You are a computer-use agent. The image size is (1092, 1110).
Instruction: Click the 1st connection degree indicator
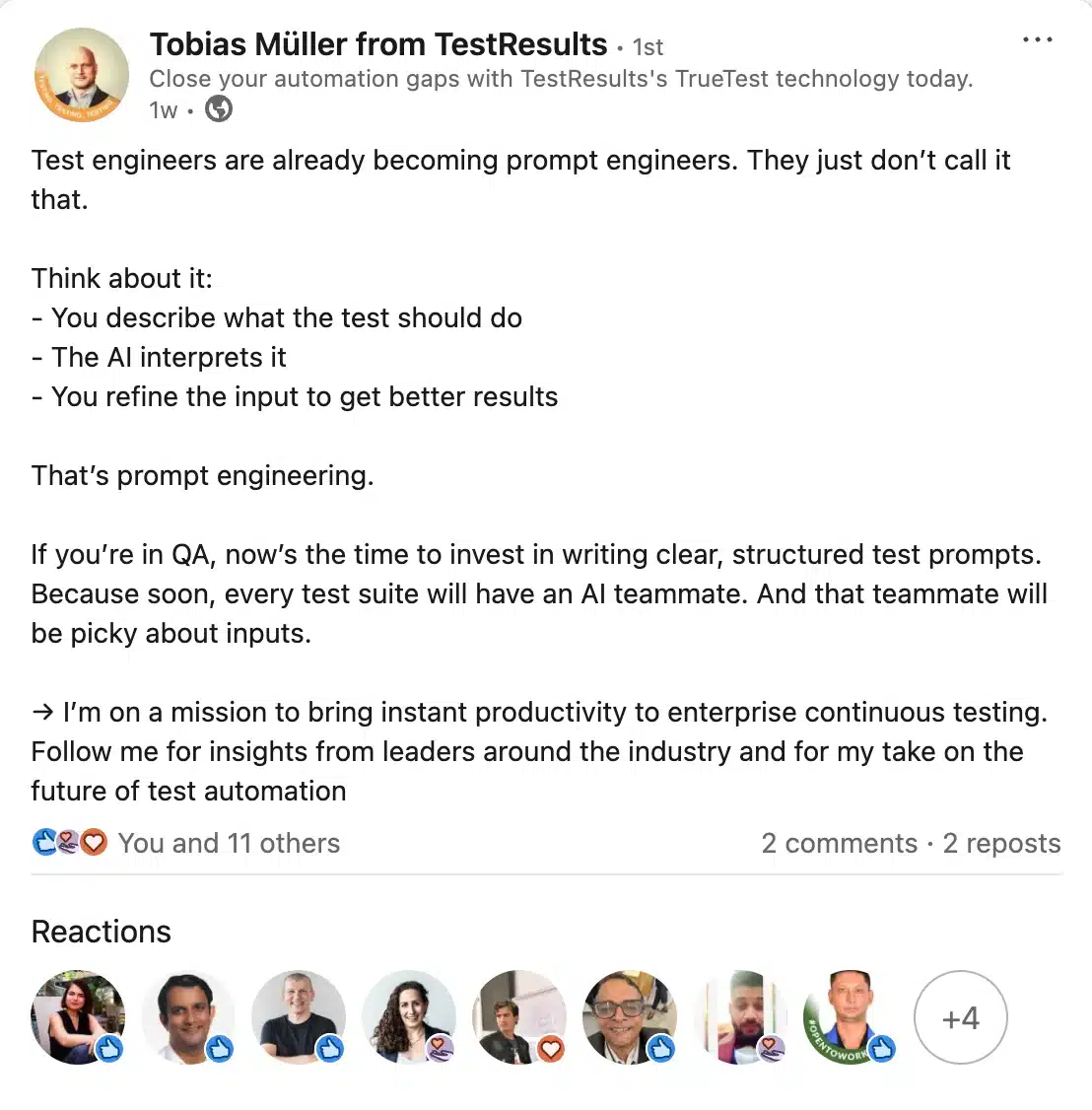click(x=648, y=46)
